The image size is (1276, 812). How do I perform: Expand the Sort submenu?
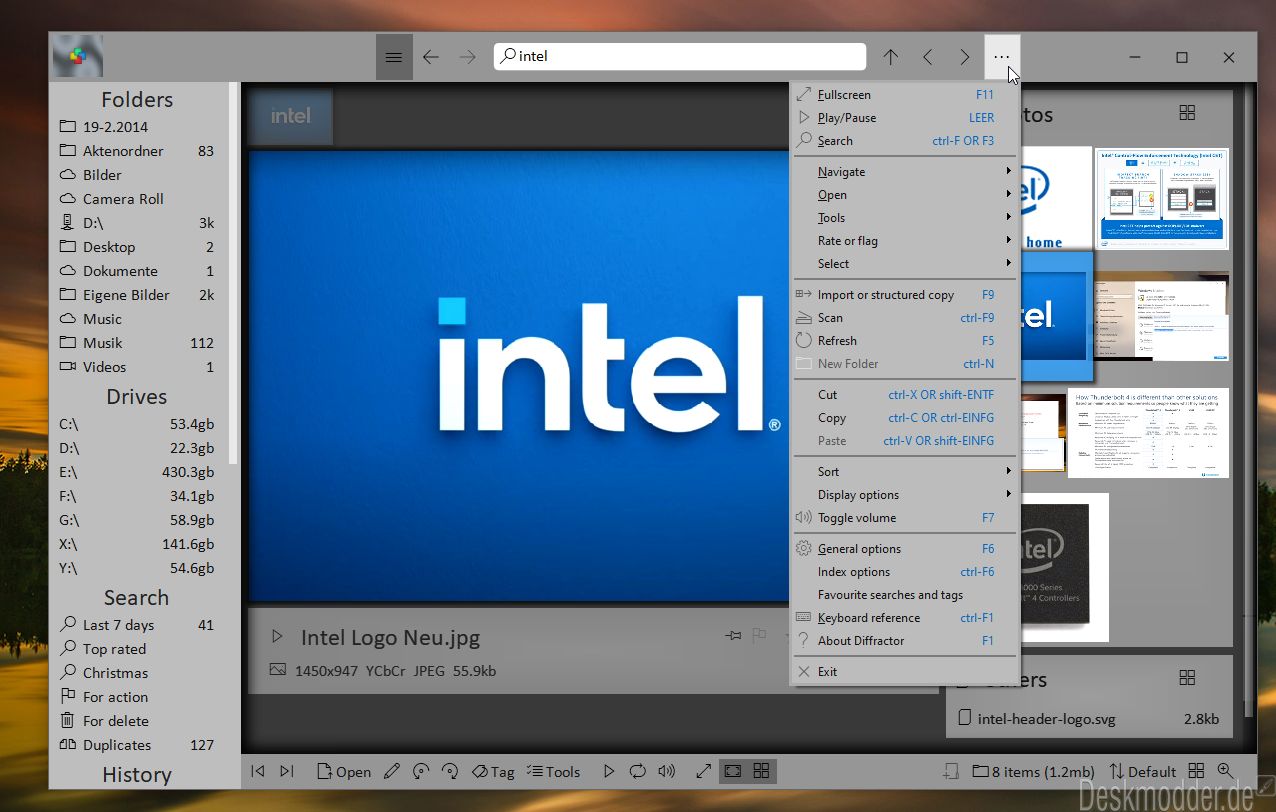pos(905,472)
